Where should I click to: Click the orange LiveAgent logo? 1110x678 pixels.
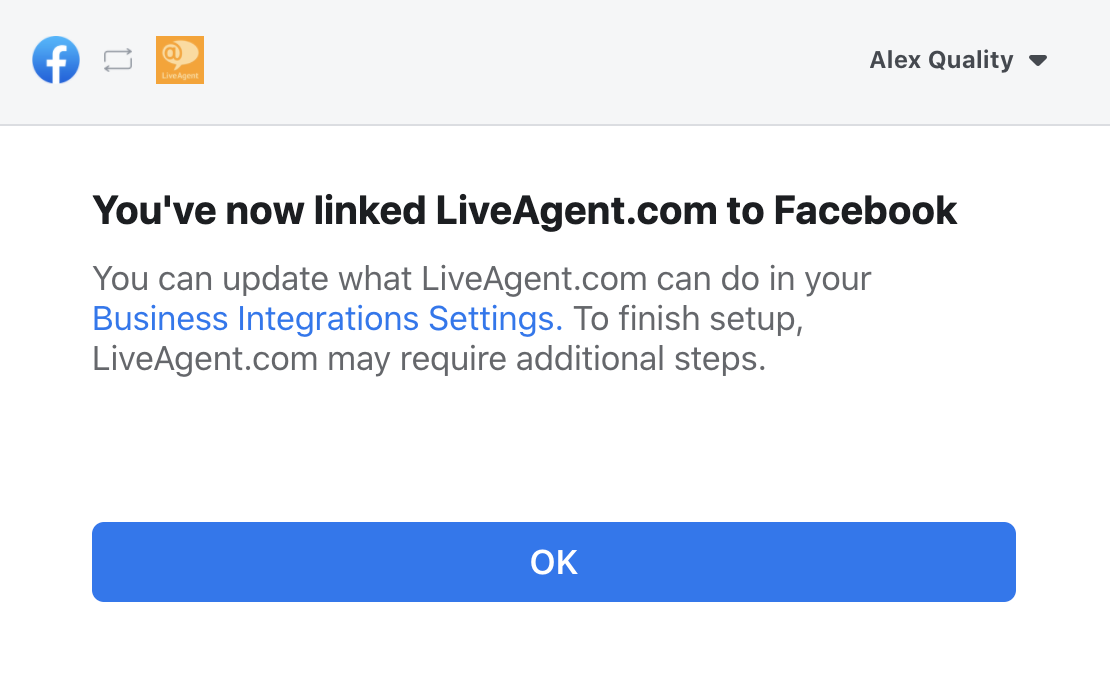coord(180,60)
